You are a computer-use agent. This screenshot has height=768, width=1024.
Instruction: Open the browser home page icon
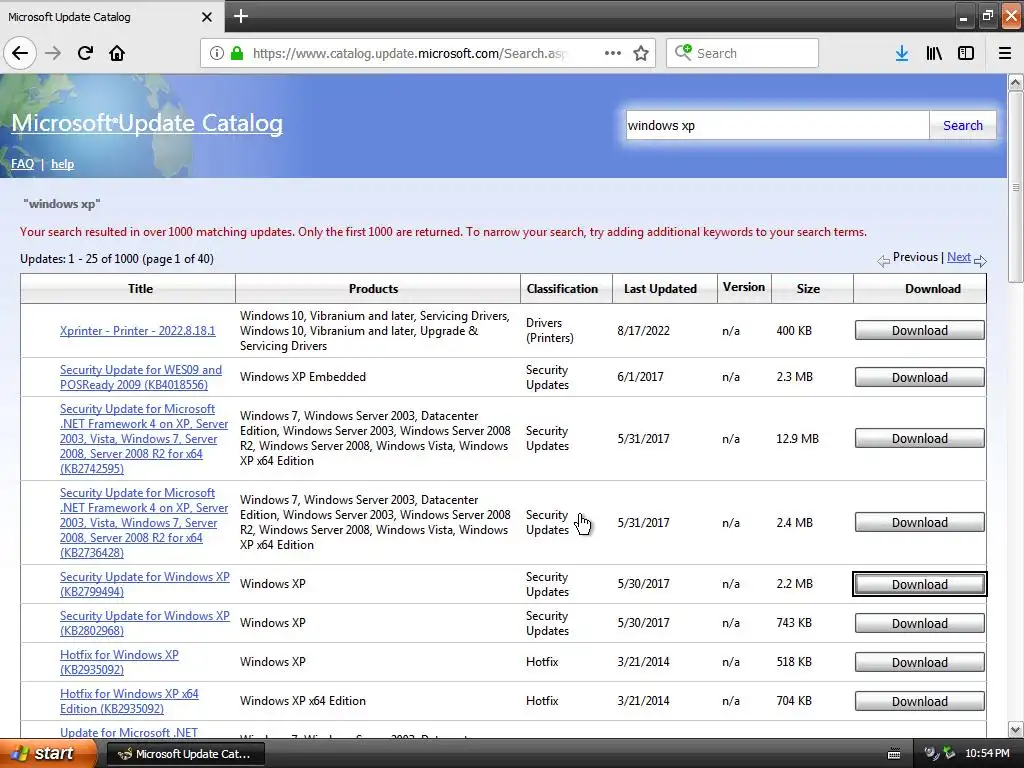[117, 53]
